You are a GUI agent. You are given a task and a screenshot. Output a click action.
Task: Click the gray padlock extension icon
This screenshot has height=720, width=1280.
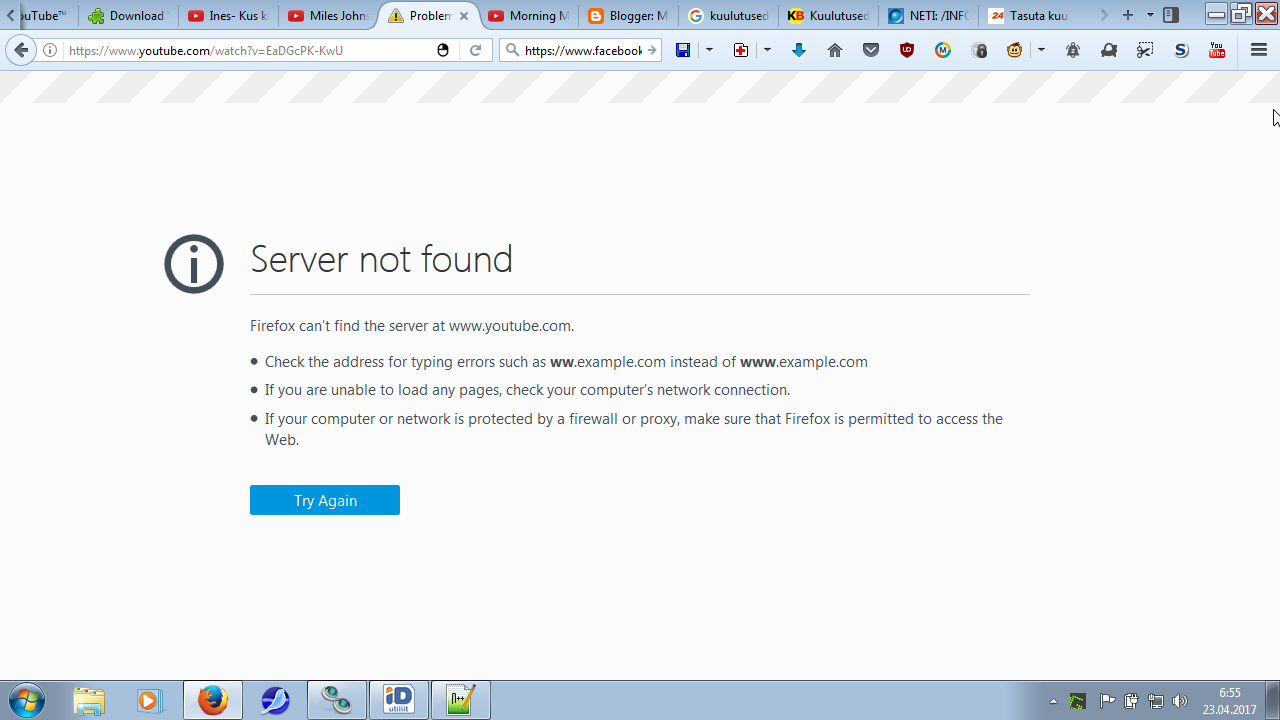pos(979,50)
